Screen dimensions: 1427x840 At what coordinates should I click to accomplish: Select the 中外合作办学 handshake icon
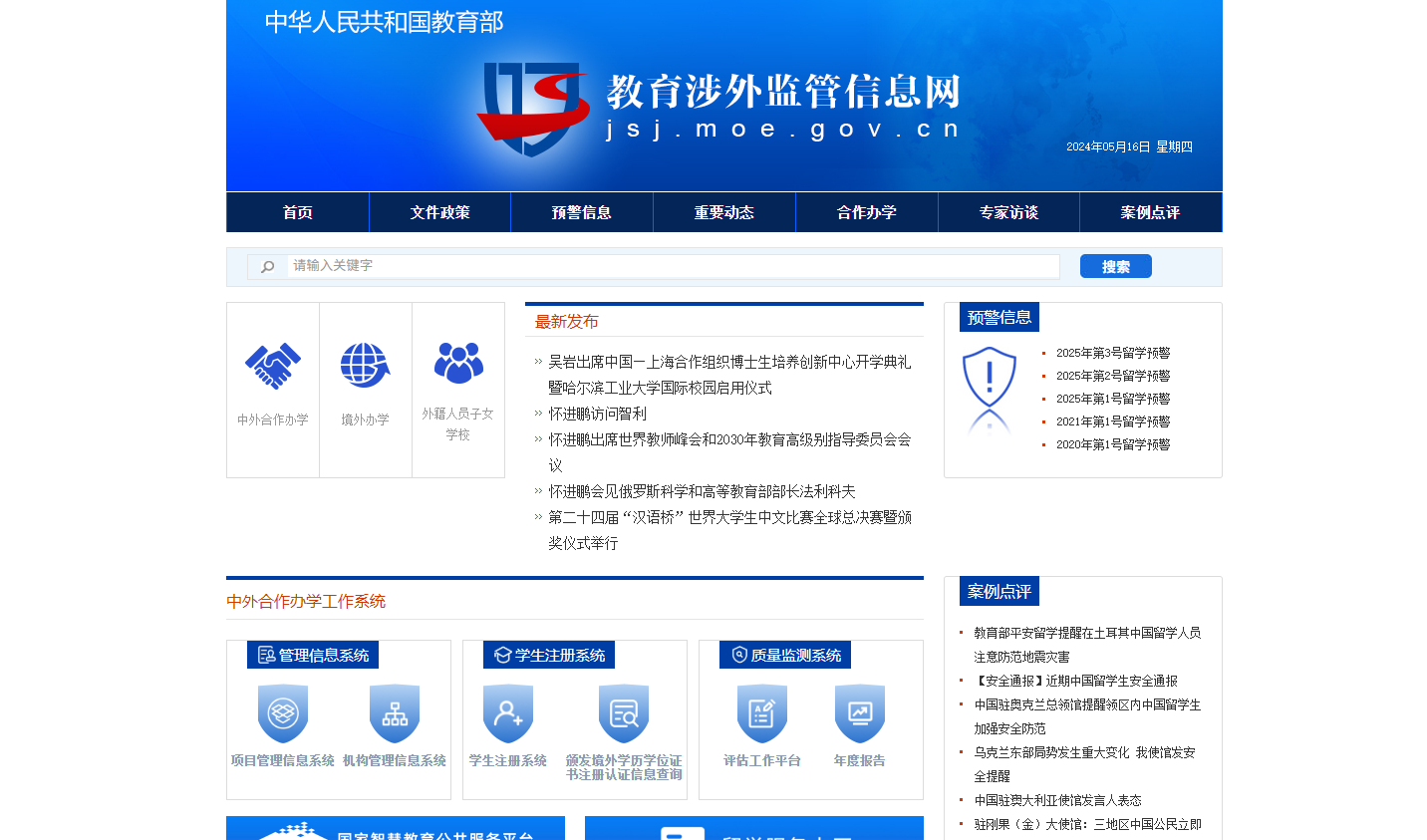[x=272, y=365]
